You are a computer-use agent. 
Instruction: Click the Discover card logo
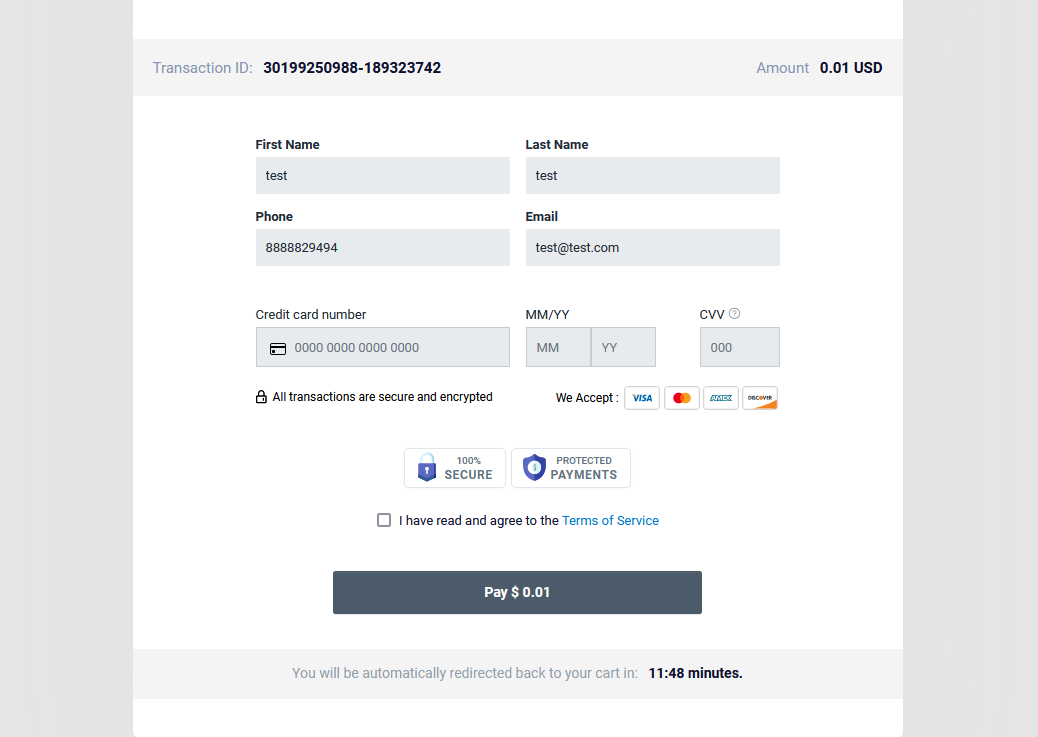click(x=759, y=398)
